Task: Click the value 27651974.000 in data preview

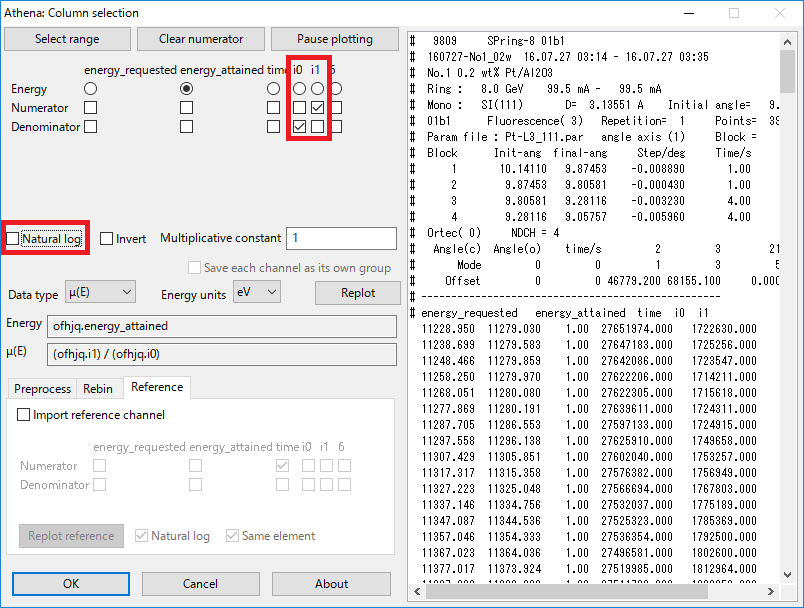Action: point(637,329)
